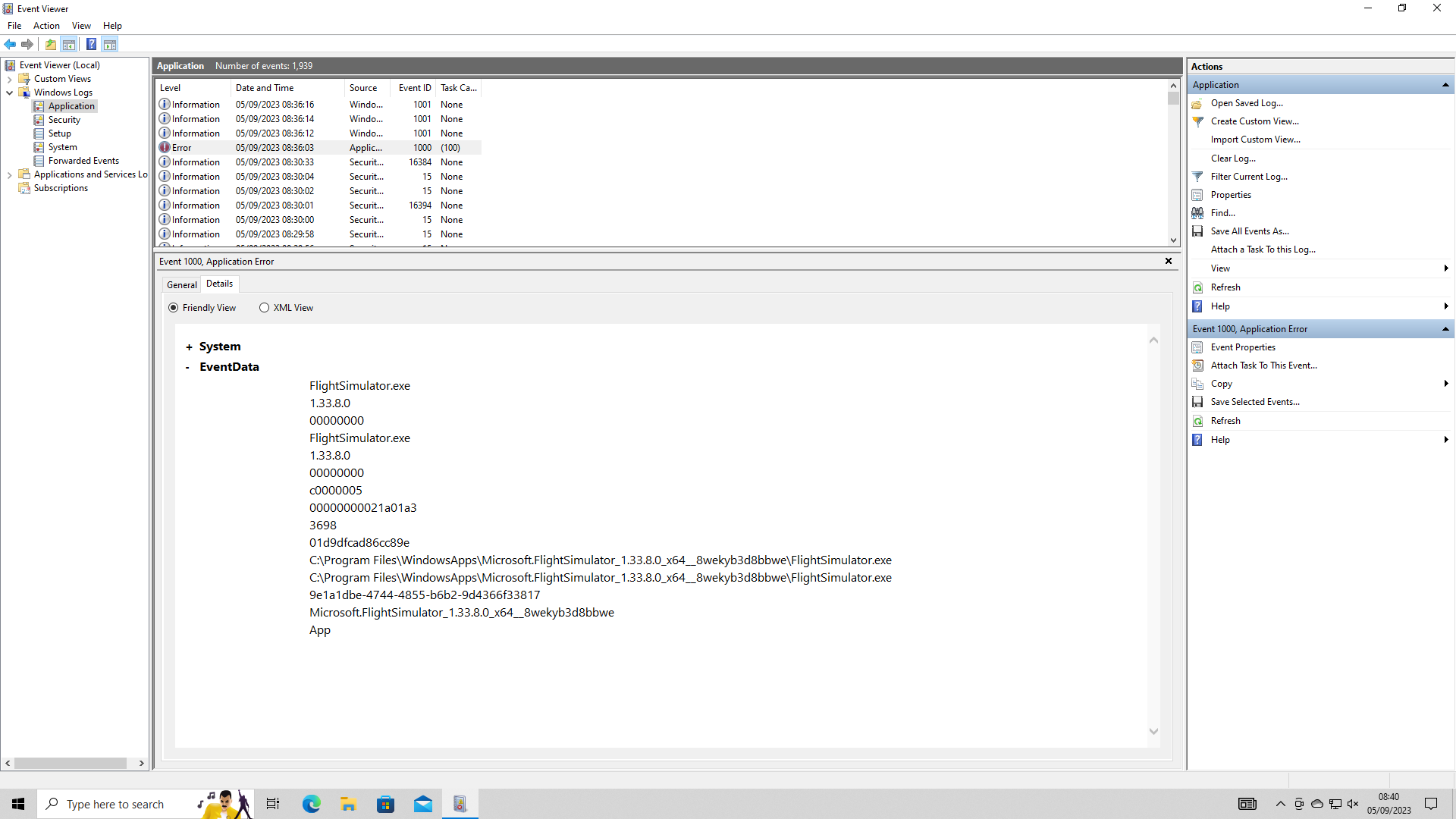Expand the System details node
Image resolution: width=1456 pixels, height=819 pixels.
pyautogui.click(x=189, y=347)
